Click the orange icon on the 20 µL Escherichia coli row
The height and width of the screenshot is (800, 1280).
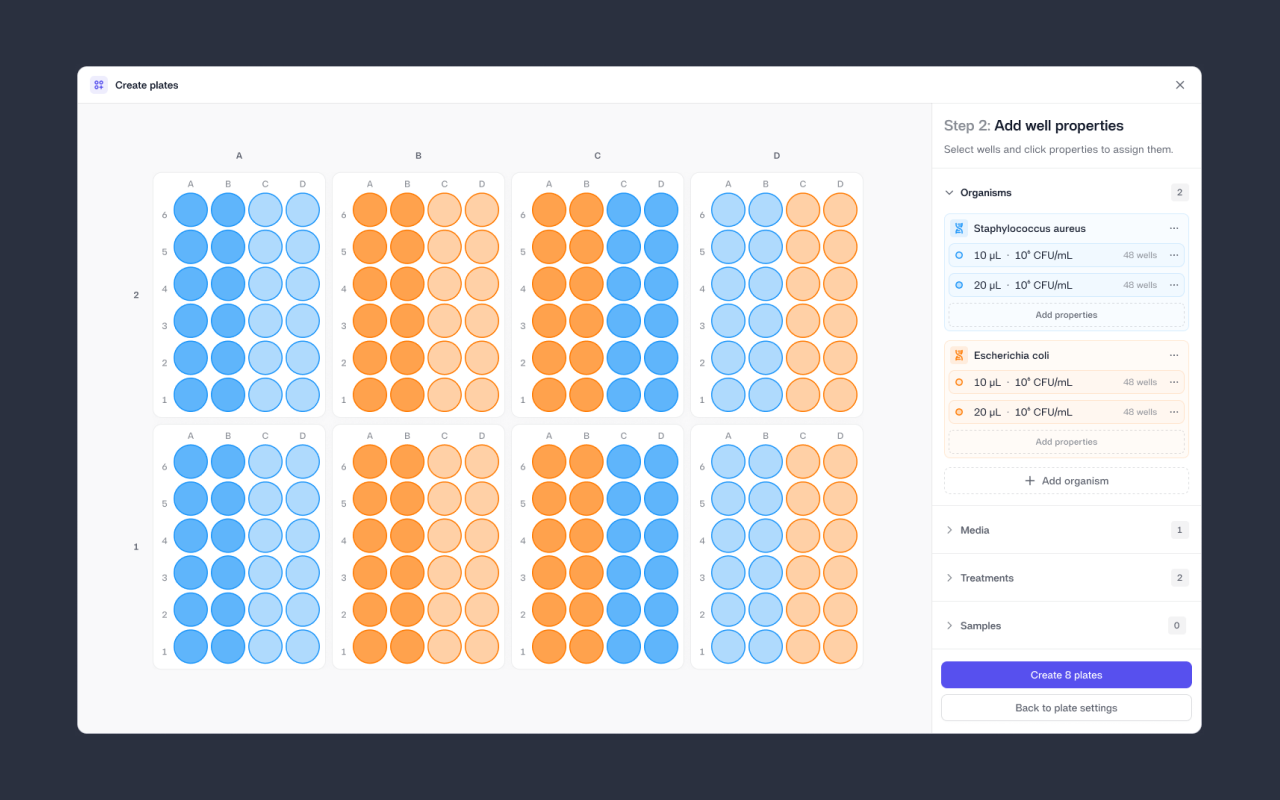(961, 412)
